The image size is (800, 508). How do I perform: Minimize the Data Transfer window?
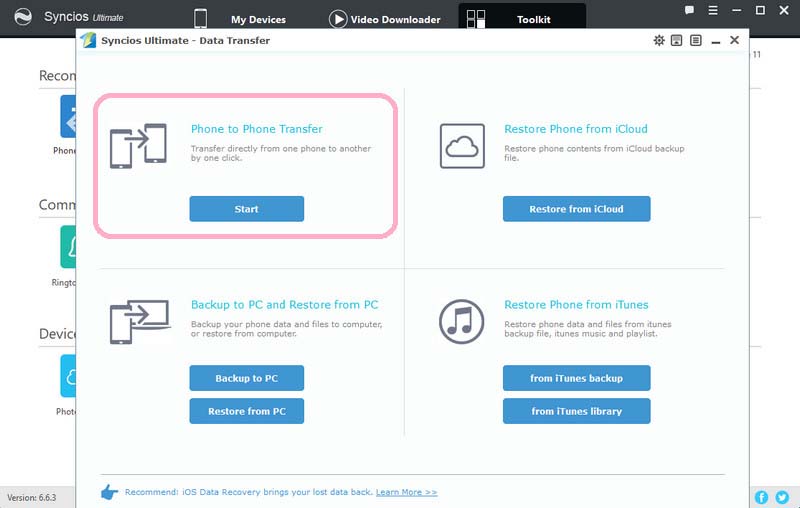click(716, 42)
